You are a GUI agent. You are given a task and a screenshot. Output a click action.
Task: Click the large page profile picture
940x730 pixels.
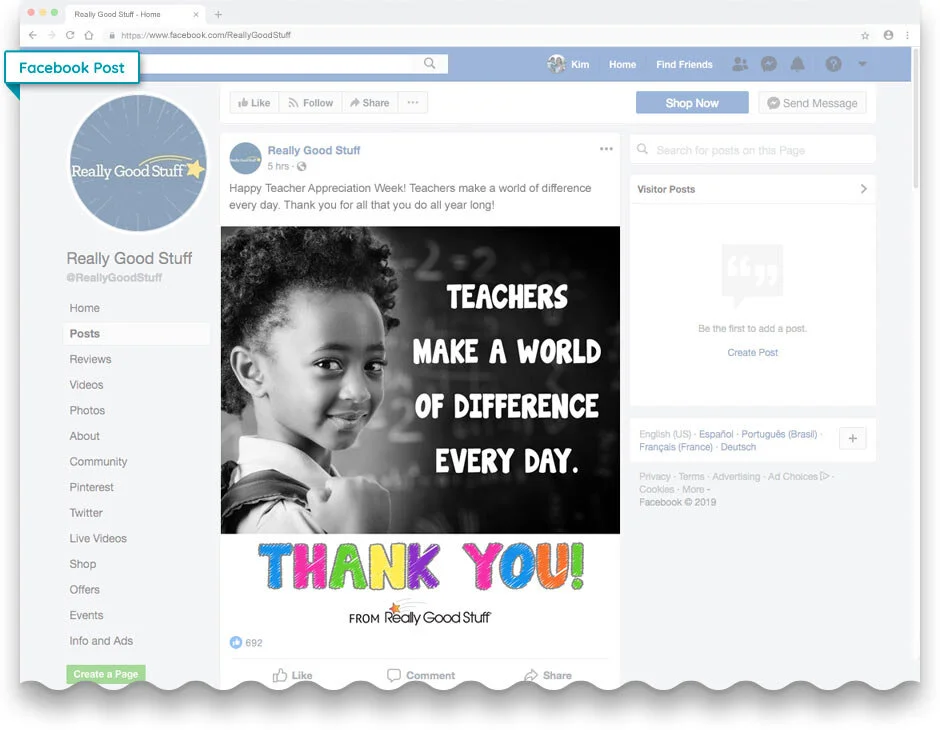tap(138, 163)
